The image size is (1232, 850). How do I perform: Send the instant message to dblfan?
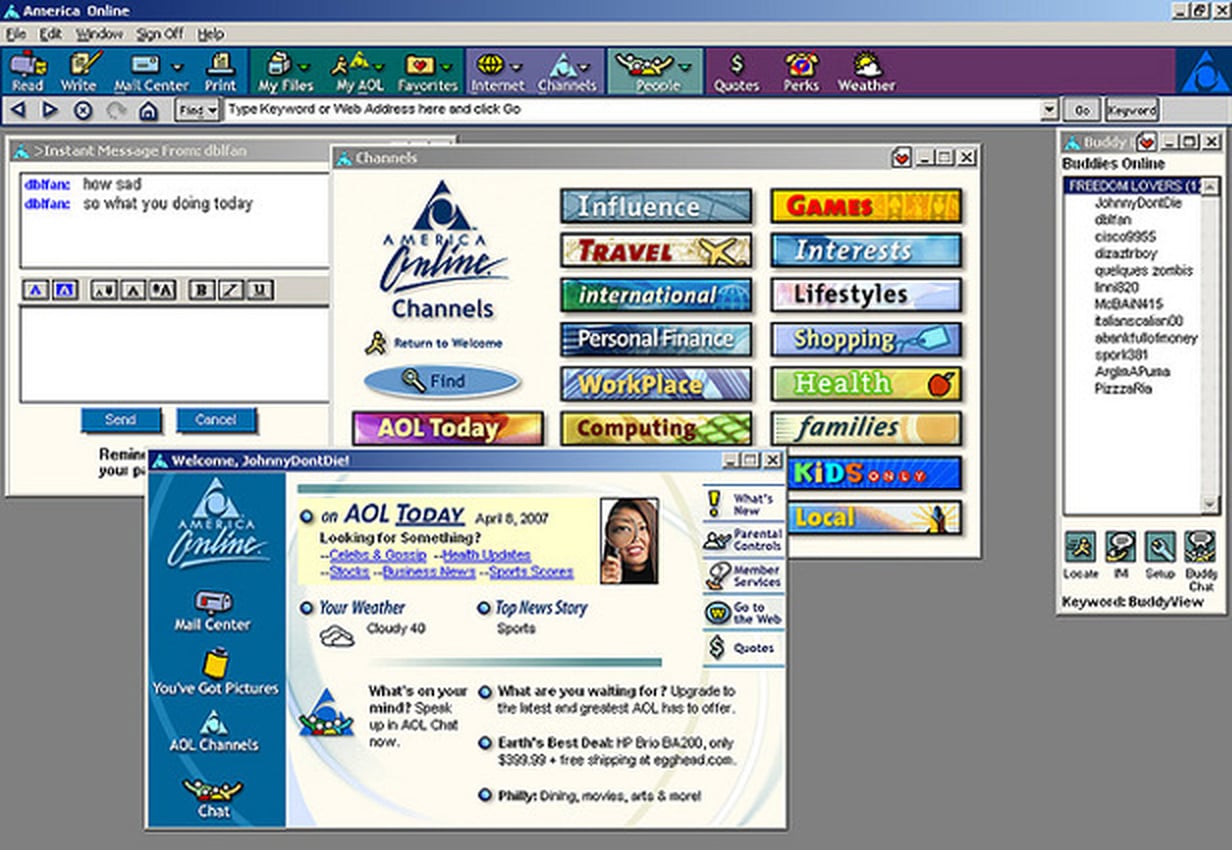[x=121, y=419]
